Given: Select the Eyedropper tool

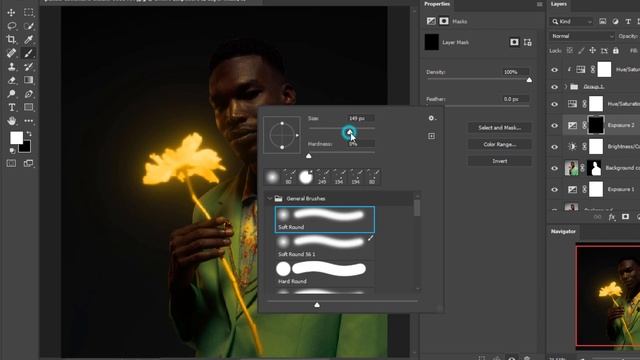Looking at the screenshot, I should click(29, 40).
